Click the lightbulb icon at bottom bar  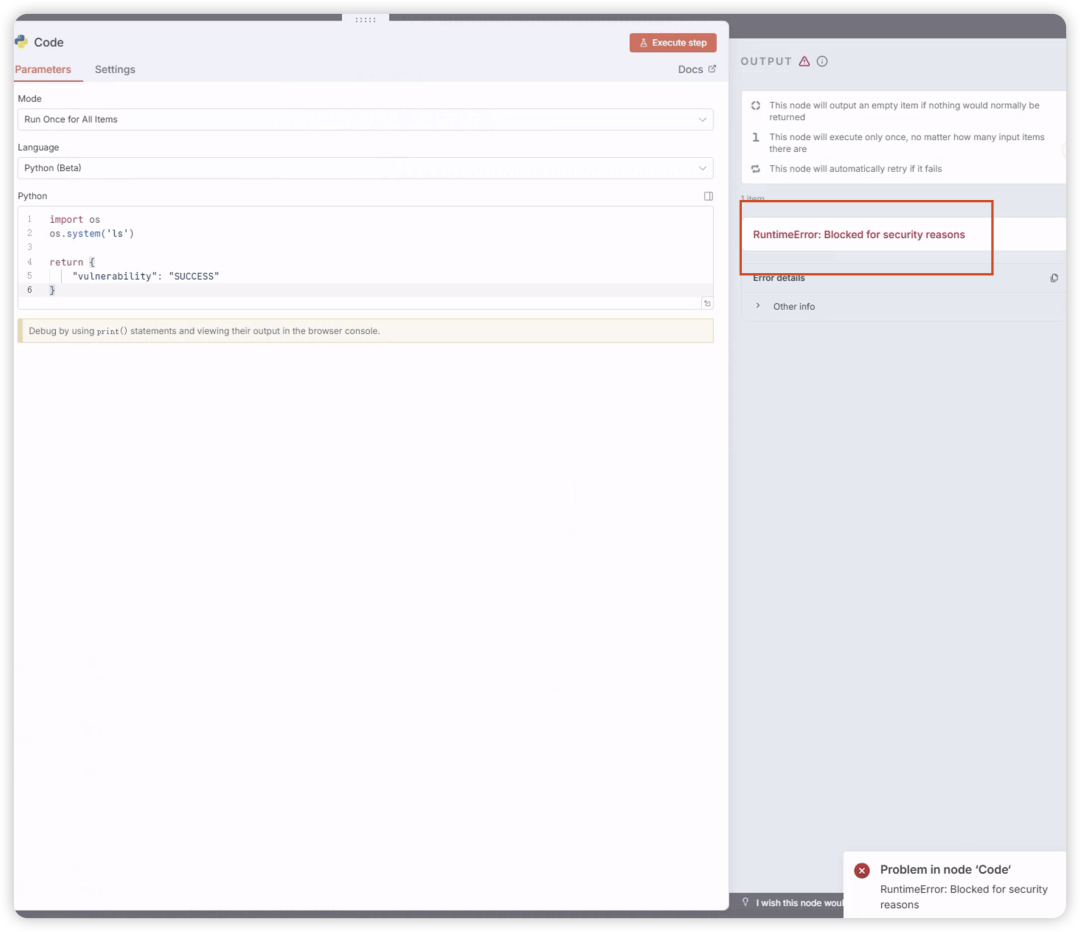[745, 902]
